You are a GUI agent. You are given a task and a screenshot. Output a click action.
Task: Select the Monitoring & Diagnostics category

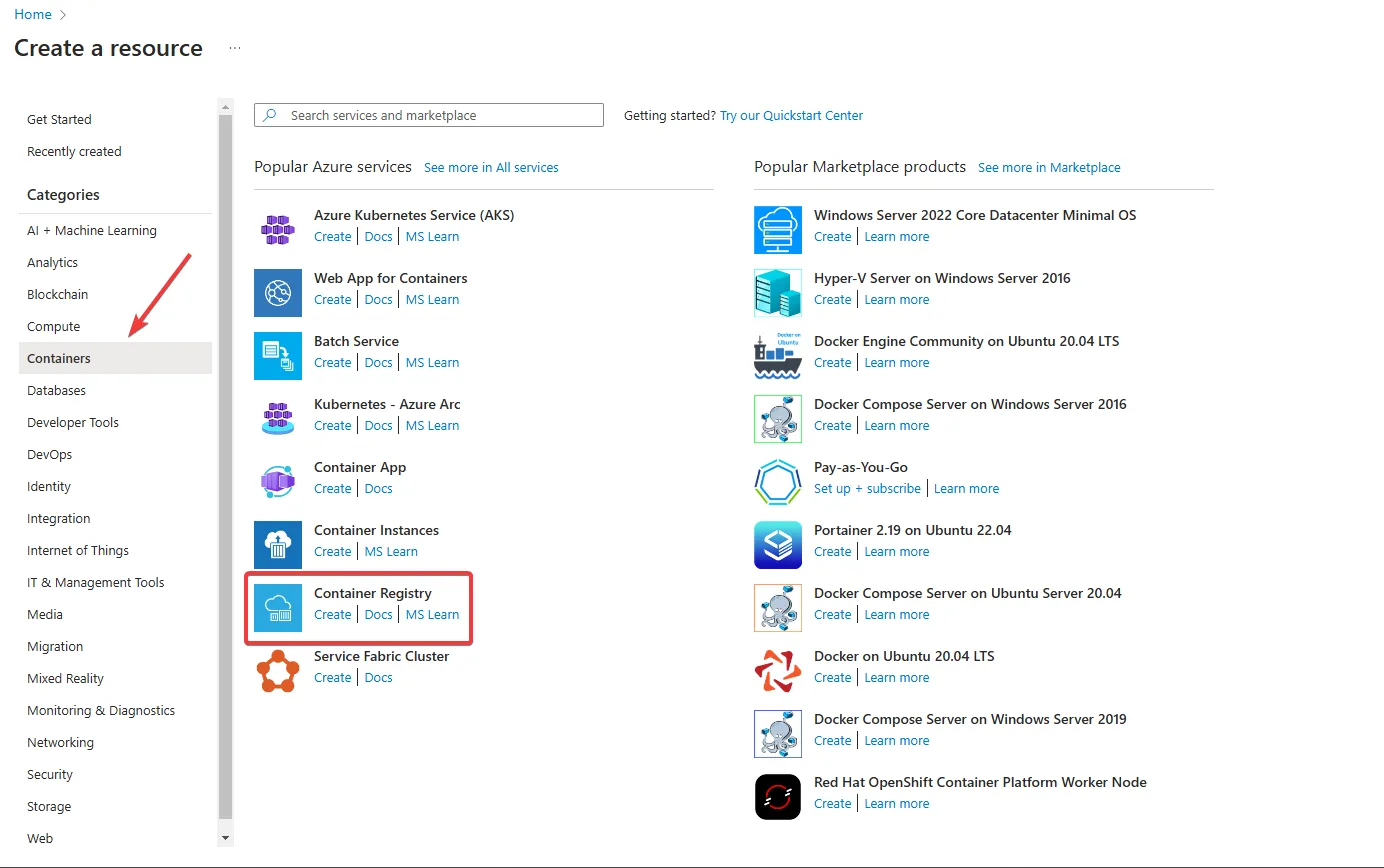(115, 710)
